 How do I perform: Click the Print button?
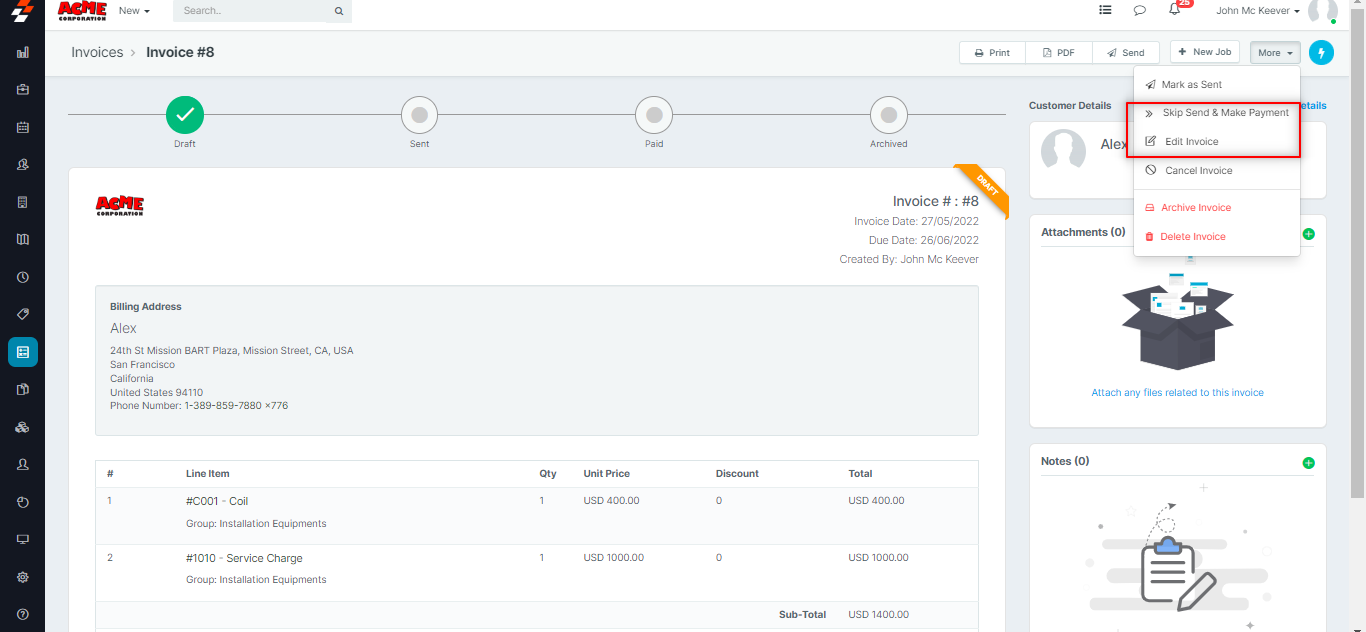(x=992, y=53)
